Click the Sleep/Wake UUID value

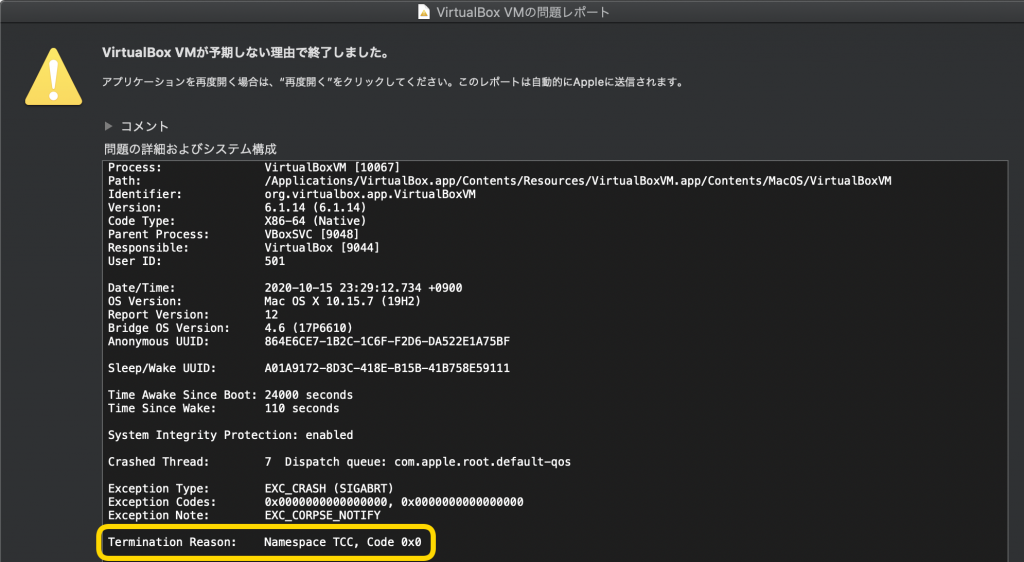tap(386, 368)
